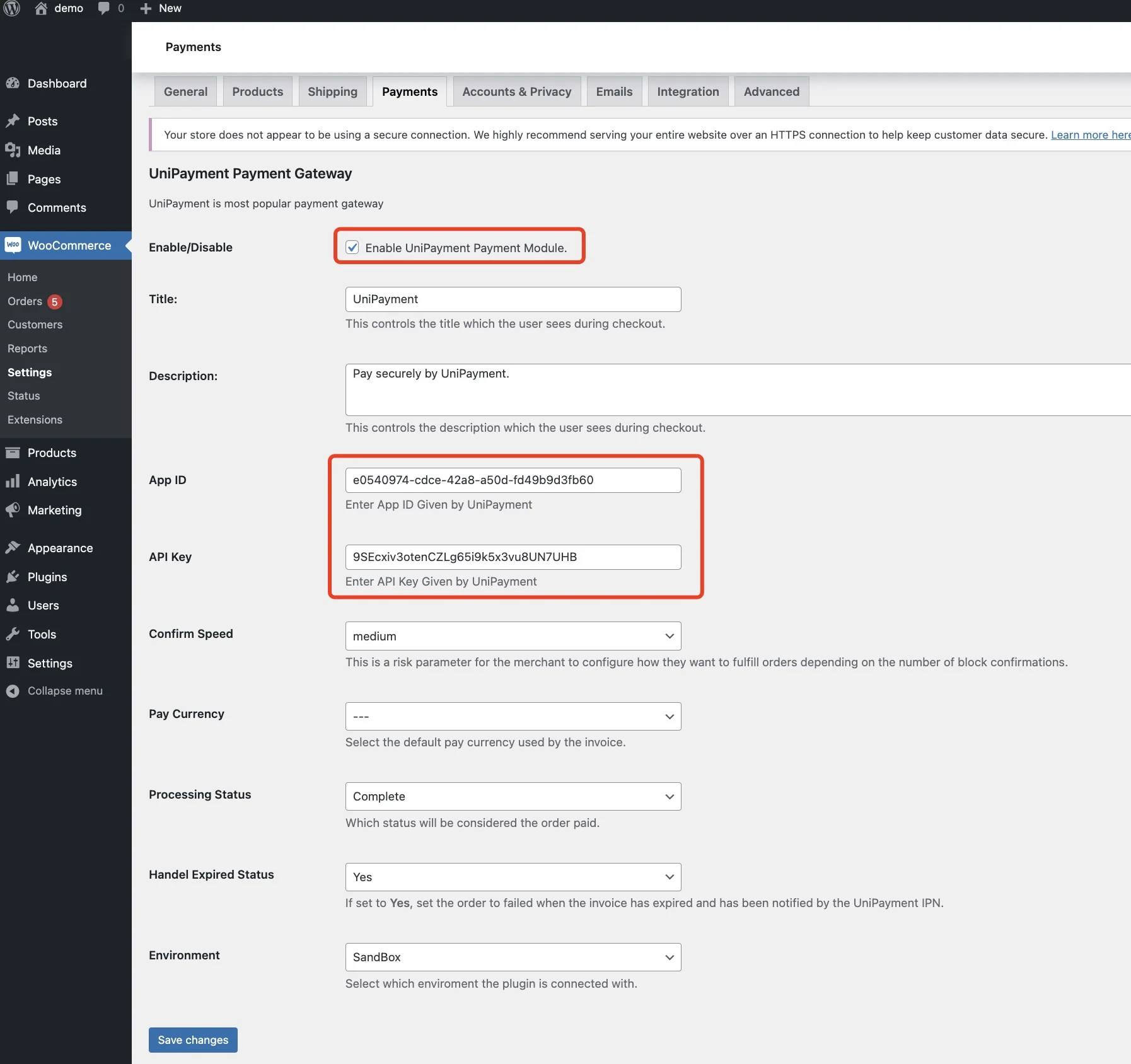Switch to the Emails tab
Viewport: 1131px width, 1064px height.
coord(614,91)
